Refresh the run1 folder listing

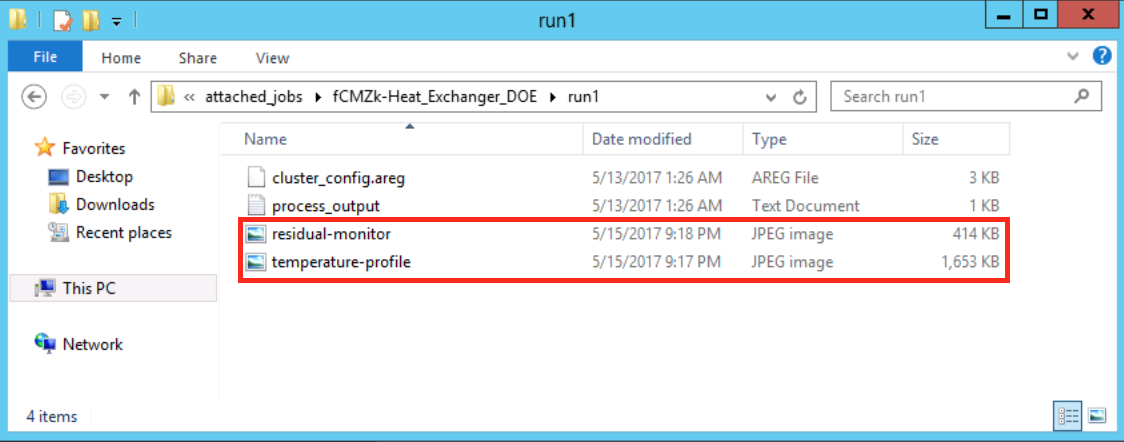(799, 97)
